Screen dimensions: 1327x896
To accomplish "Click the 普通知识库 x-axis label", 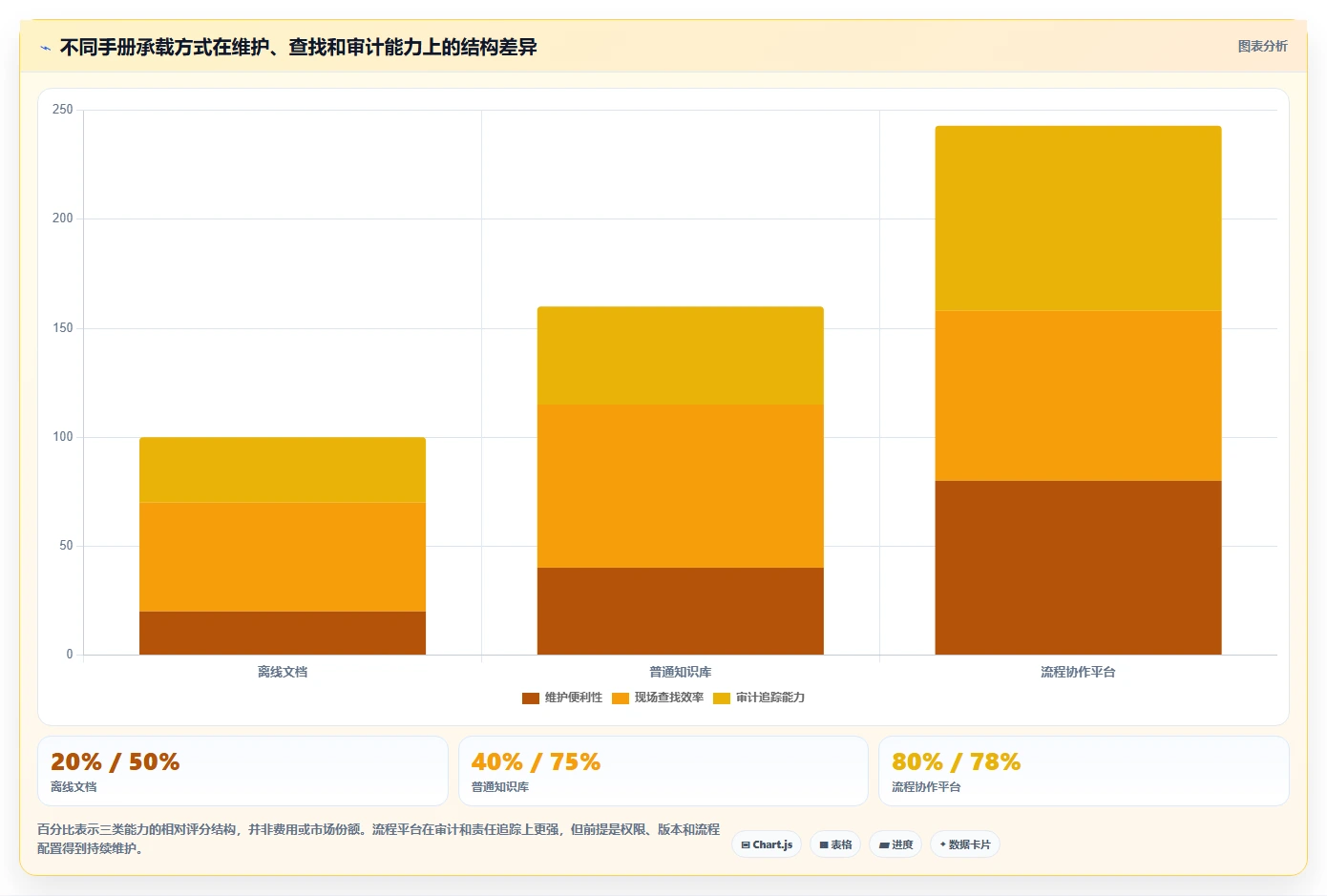I will click(681, 672).
